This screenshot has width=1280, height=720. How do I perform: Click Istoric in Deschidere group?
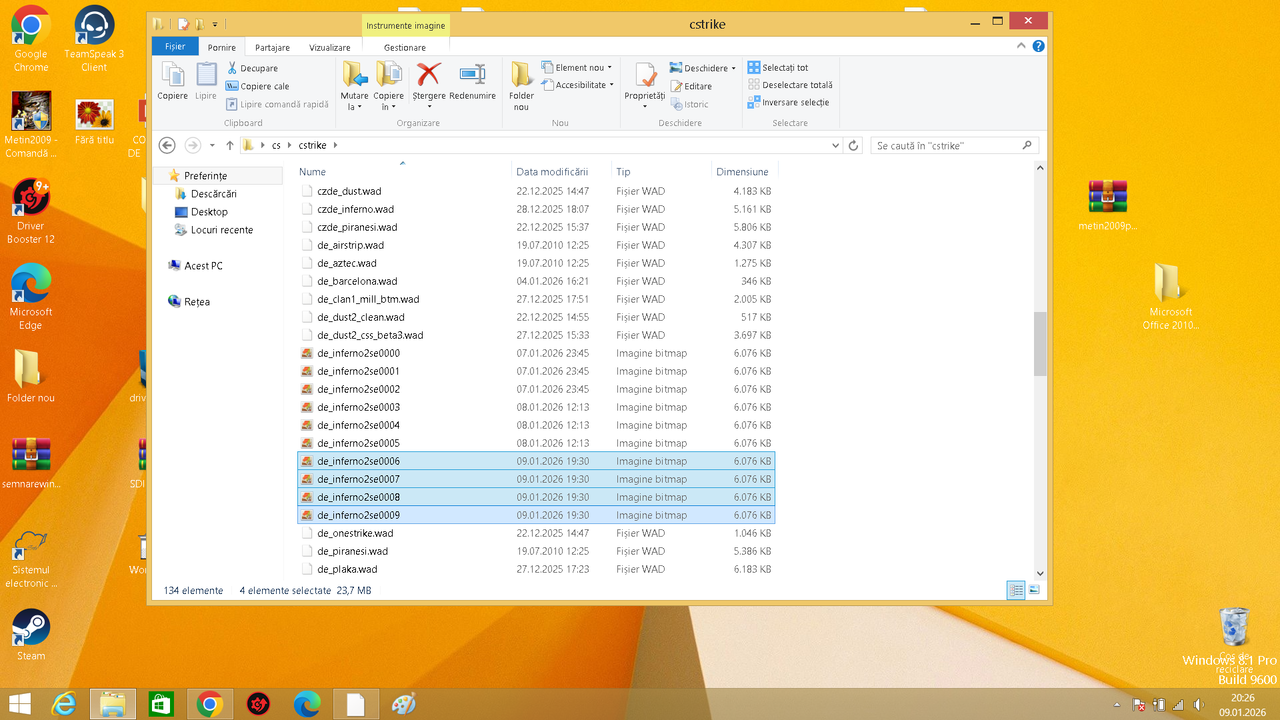pyautogui.click(x=688, y=104)
